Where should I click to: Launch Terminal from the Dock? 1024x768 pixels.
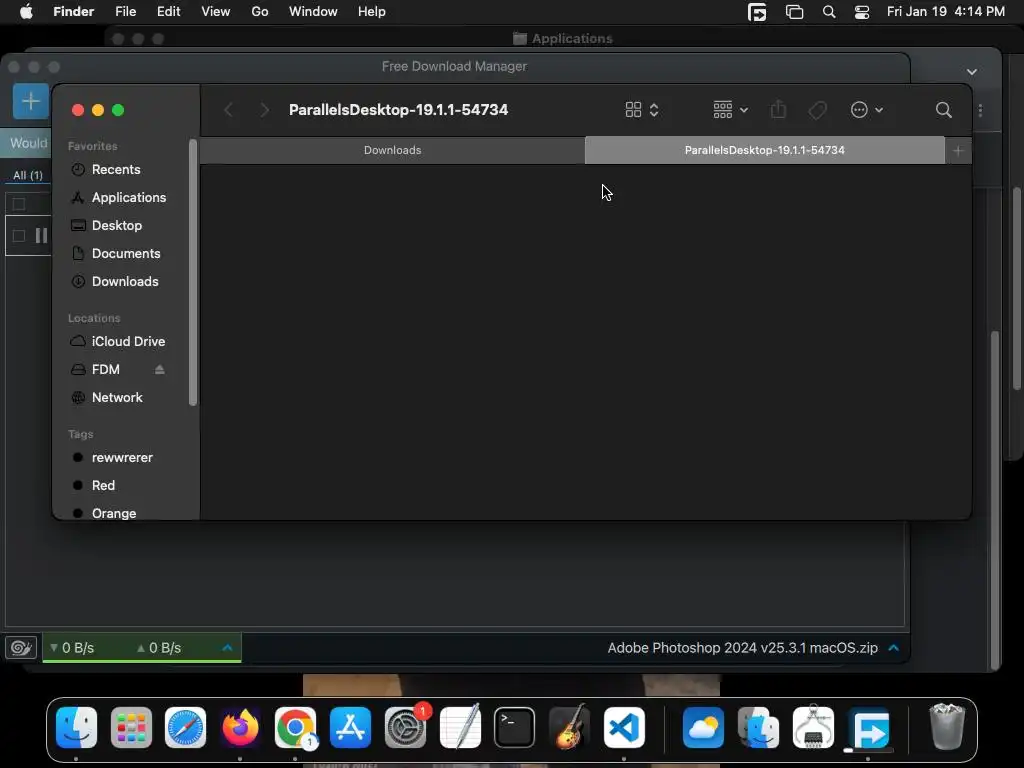pyautogui.click(x=515, y=728)
